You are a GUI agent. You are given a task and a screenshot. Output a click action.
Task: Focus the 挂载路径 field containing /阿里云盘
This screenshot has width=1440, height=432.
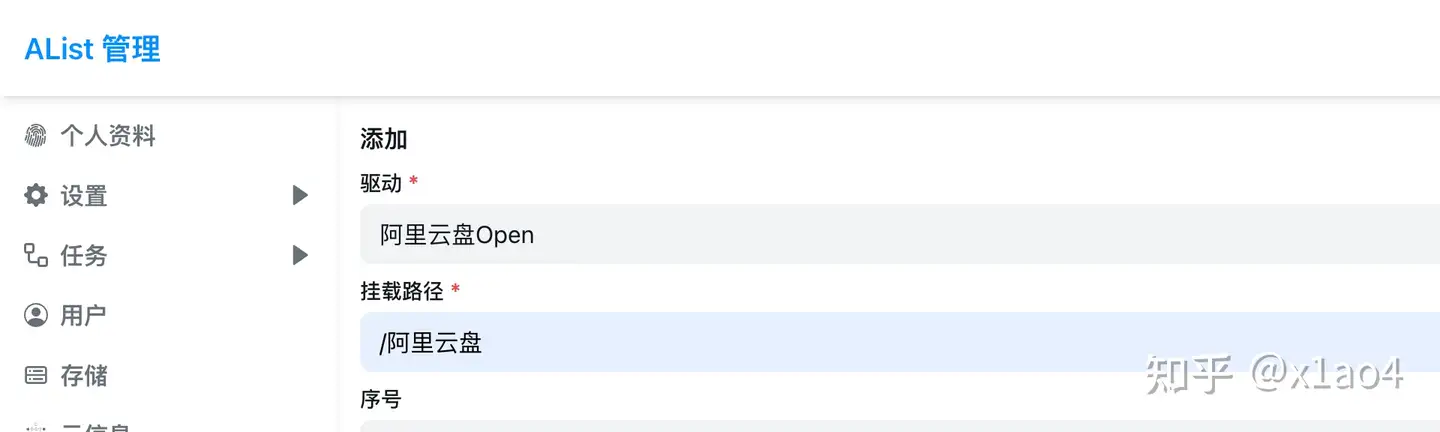tap(898, 343)
